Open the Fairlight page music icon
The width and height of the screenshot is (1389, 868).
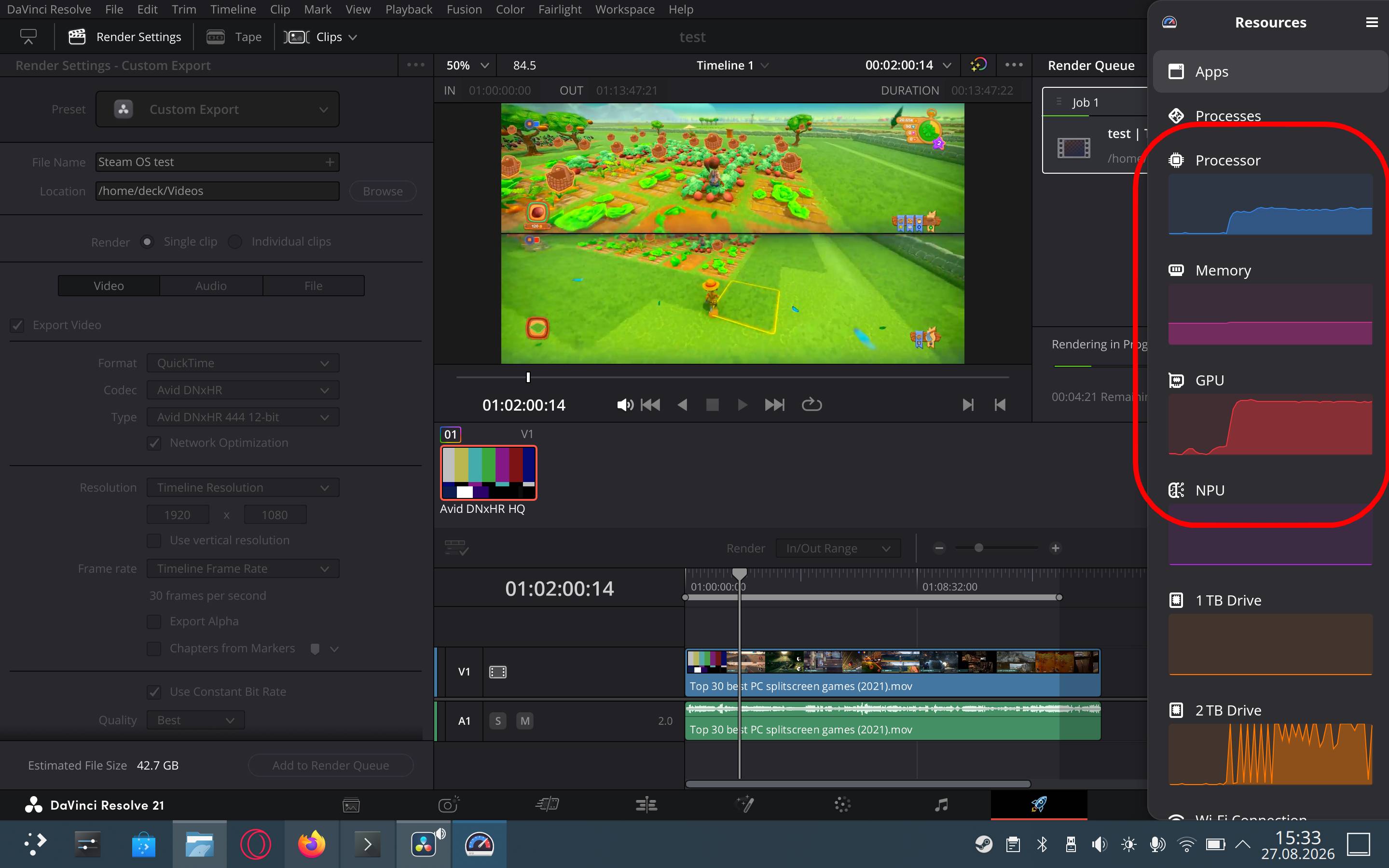click(941, 805)
